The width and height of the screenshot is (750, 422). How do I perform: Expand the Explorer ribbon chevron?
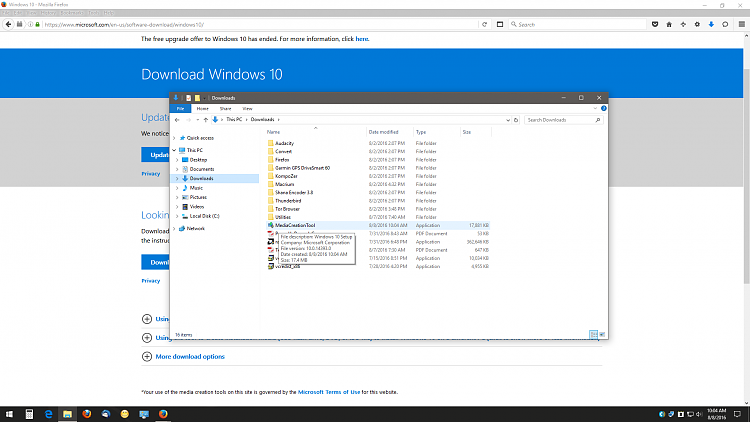coord(595,109)
